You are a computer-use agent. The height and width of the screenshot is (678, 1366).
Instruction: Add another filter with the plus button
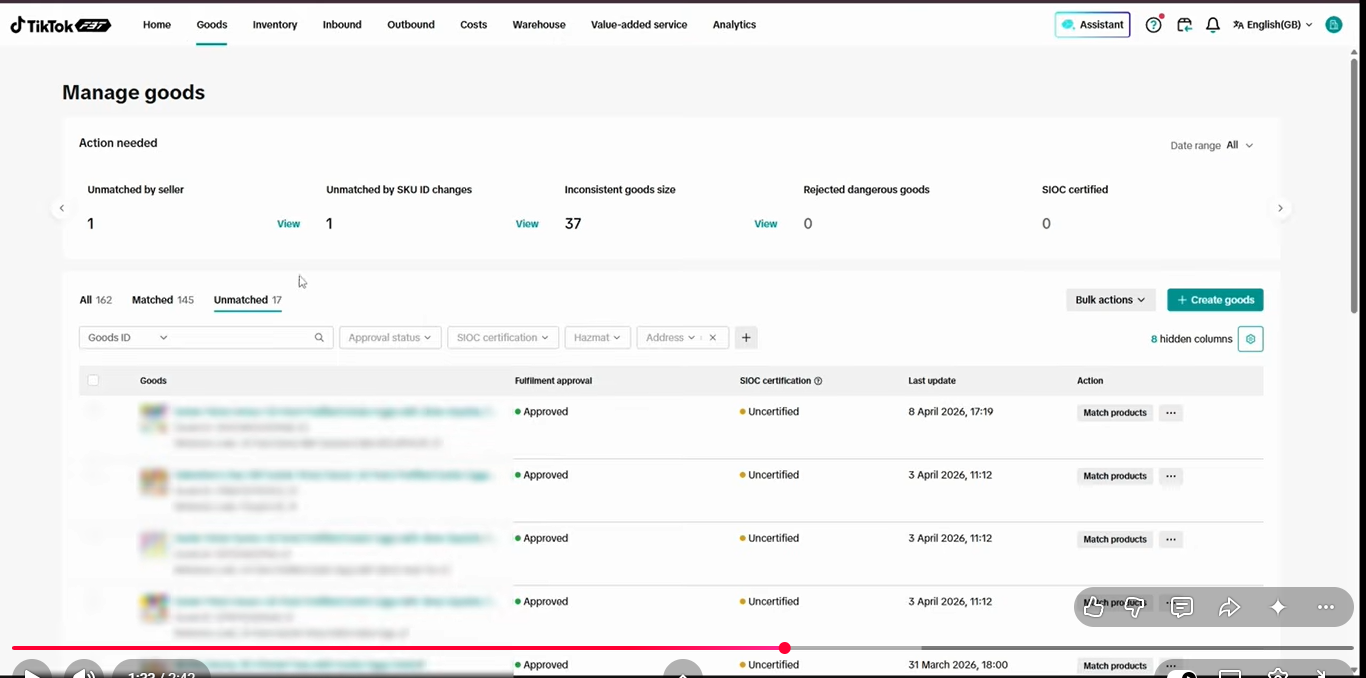746,338
